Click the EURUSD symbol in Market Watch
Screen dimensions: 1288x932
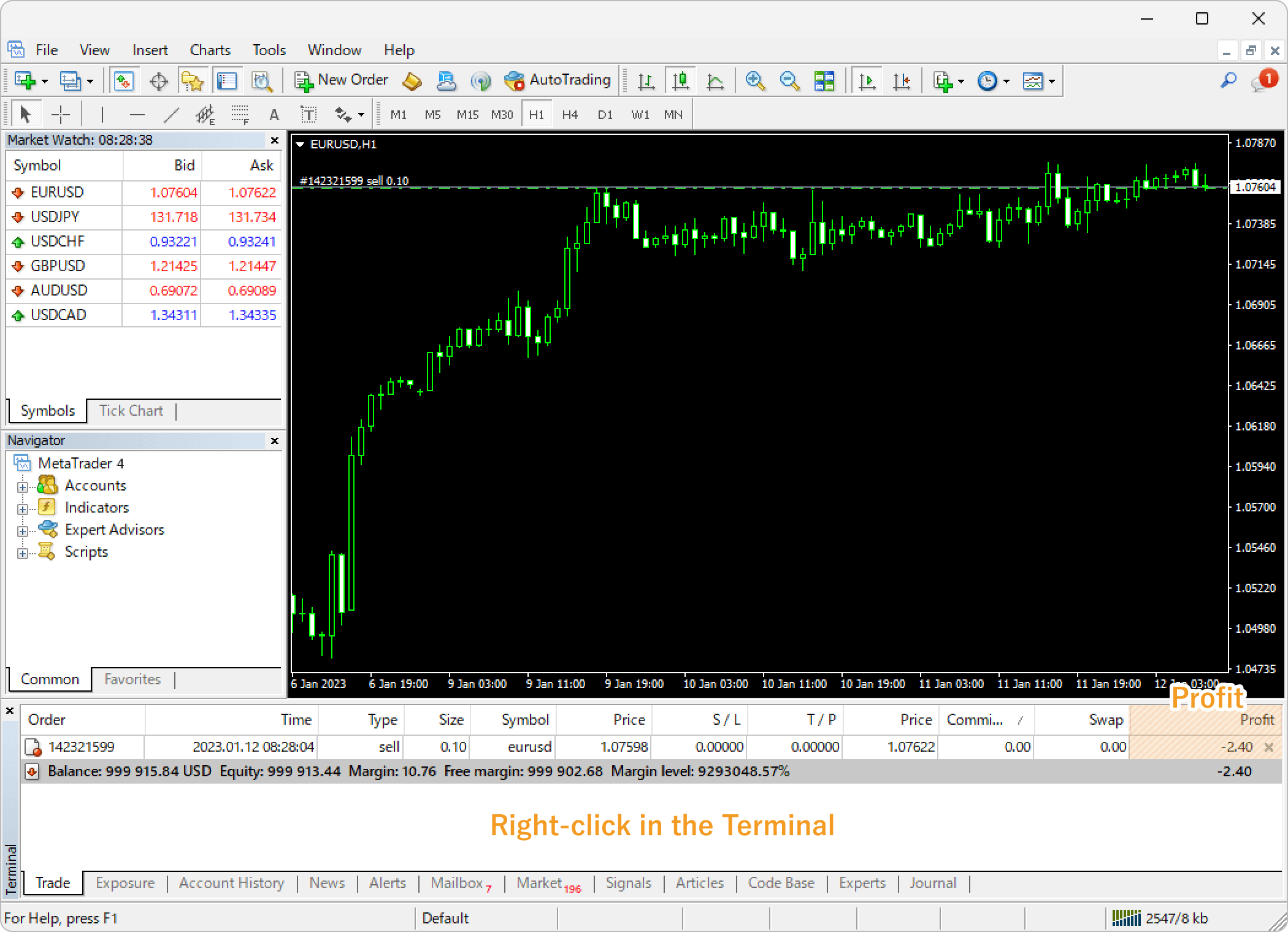tap(57, 192)
